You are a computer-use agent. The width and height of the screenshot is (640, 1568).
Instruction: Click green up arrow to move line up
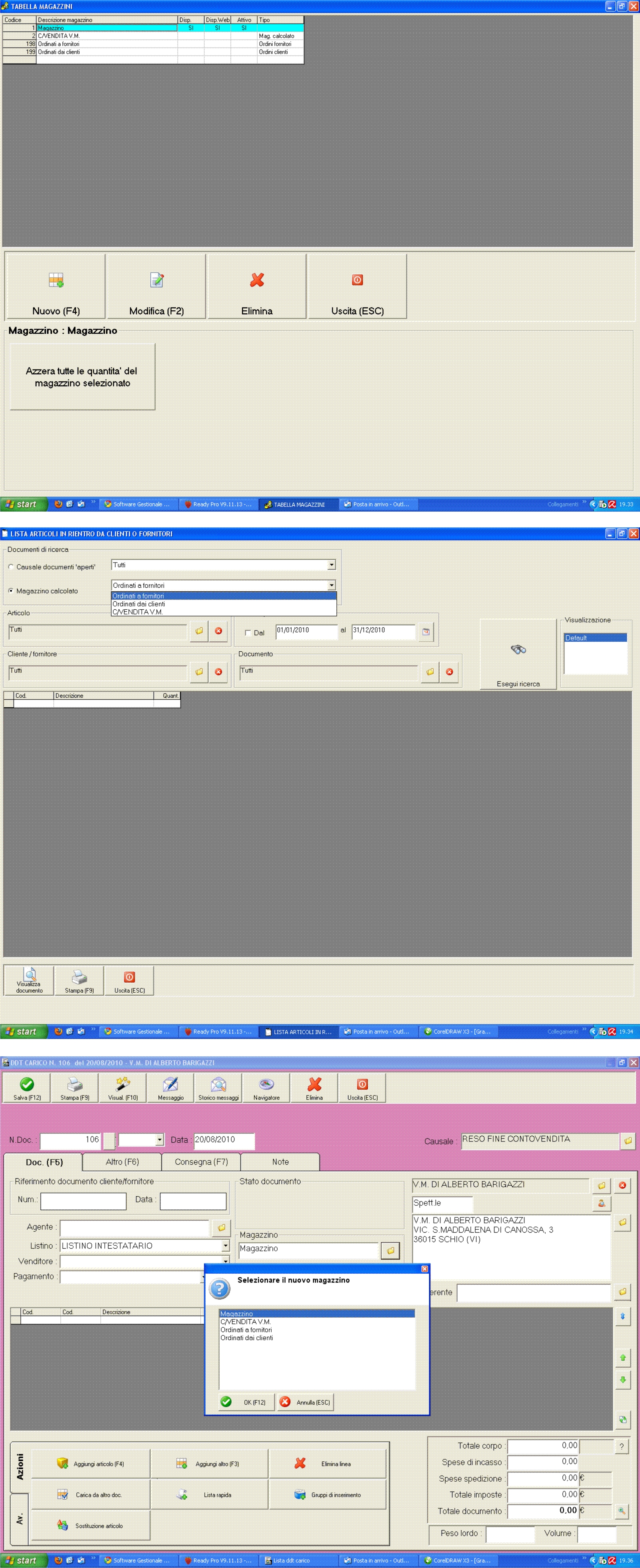tap(622, 1357)
